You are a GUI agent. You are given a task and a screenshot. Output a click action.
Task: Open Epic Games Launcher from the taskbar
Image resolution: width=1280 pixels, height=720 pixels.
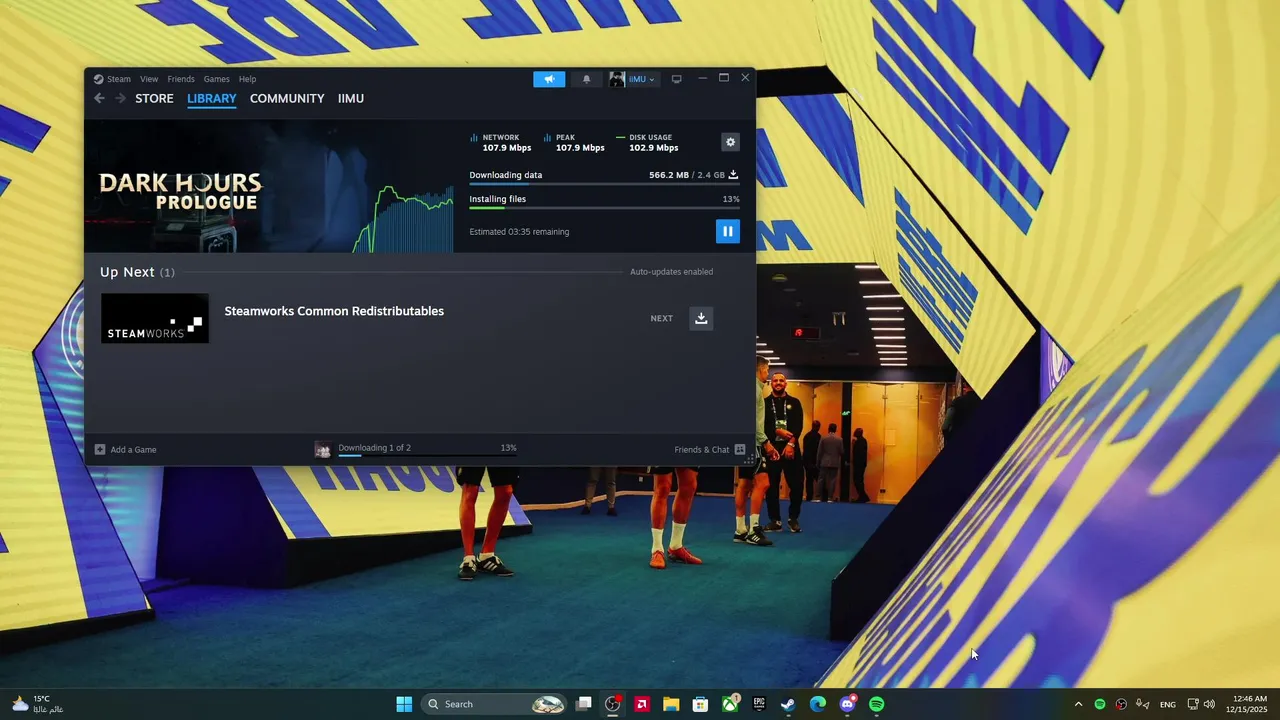[759, 704]
